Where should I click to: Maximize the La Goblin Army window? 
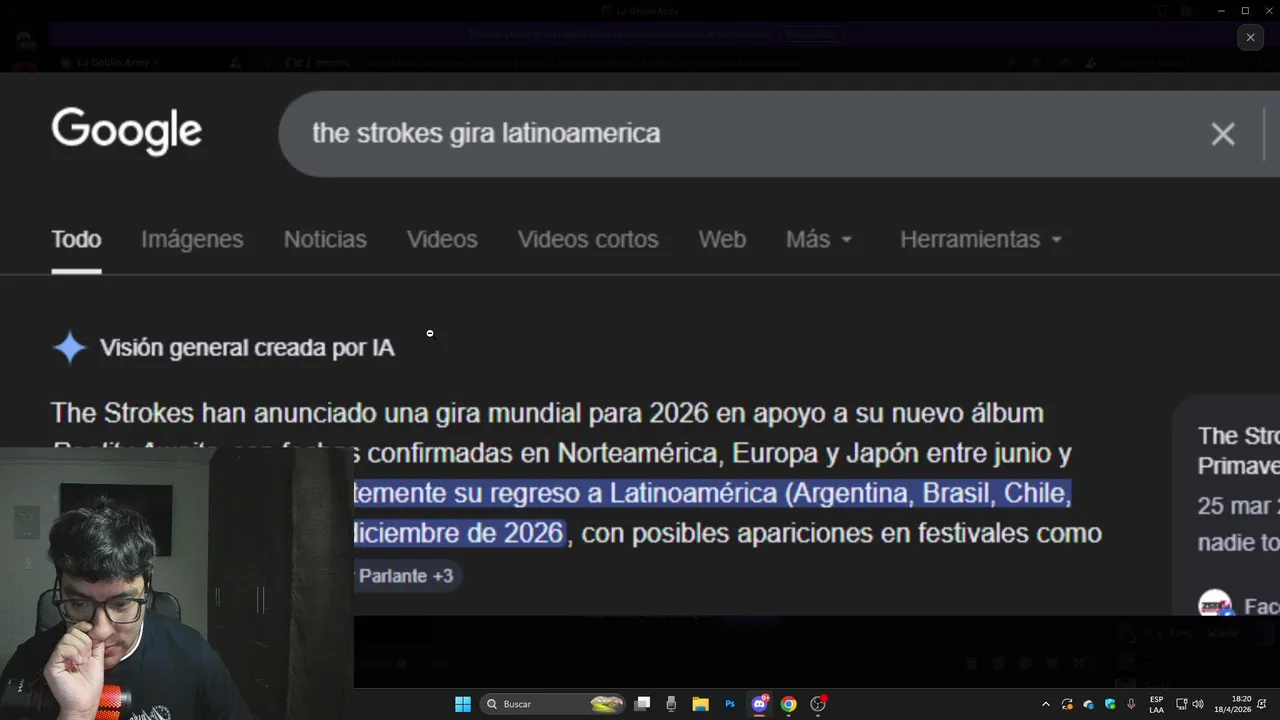point(1245,11)
